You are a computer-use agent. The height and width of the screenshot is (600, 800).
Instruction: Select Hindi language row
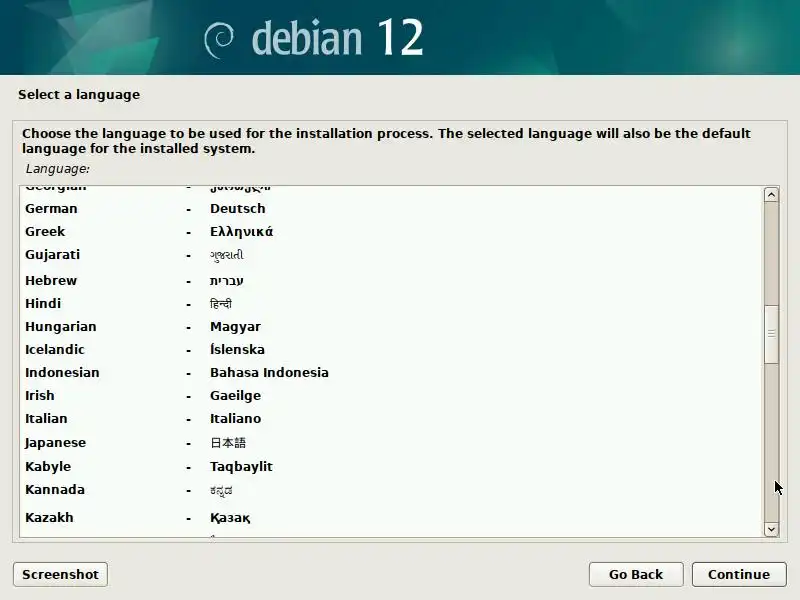[x=392, y=304]
